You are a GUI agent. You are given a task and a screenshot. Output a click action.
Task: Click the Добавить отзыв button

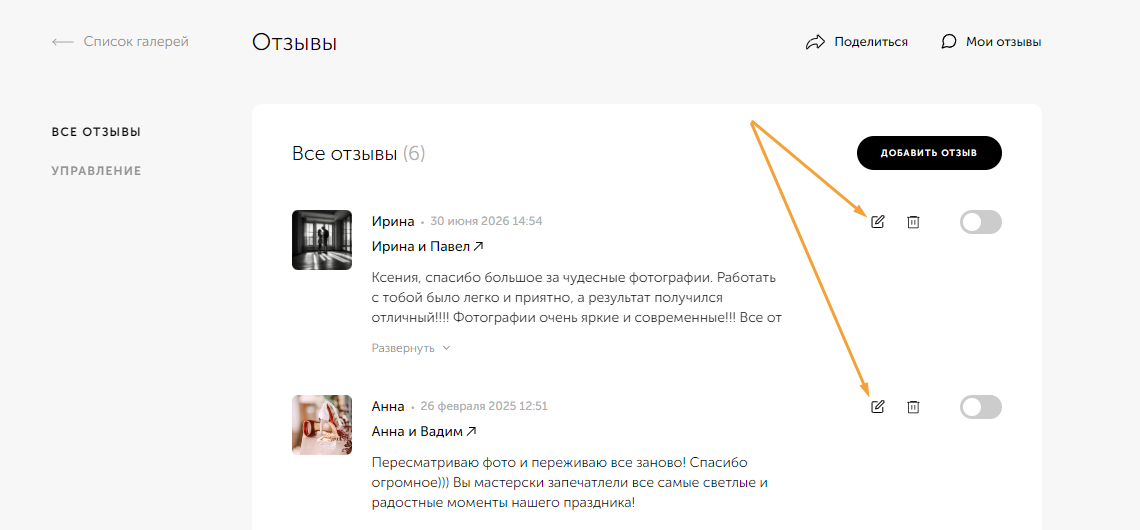point(929,153)
